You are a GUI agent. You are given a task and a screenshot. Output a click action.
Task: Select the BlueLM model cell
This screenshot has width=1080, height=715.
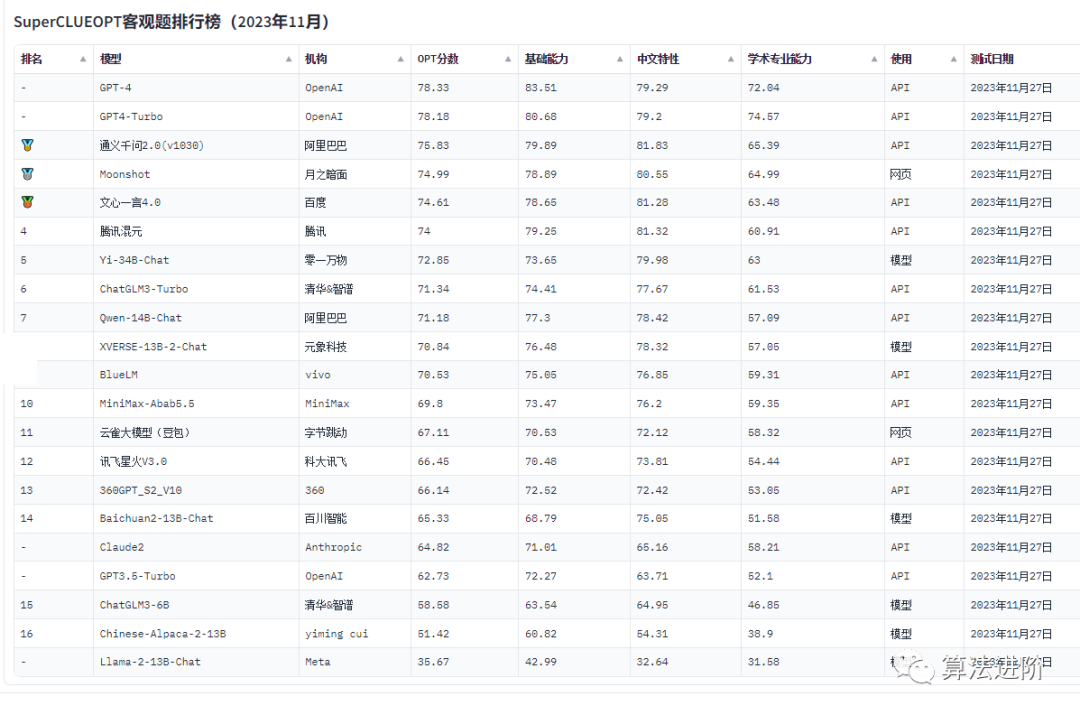[x=196, y=375]
